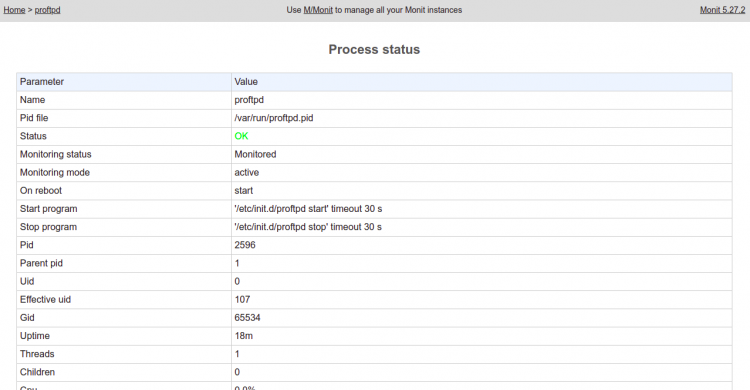
Task: Select the Pid file label
Action: tap(34, 118)
